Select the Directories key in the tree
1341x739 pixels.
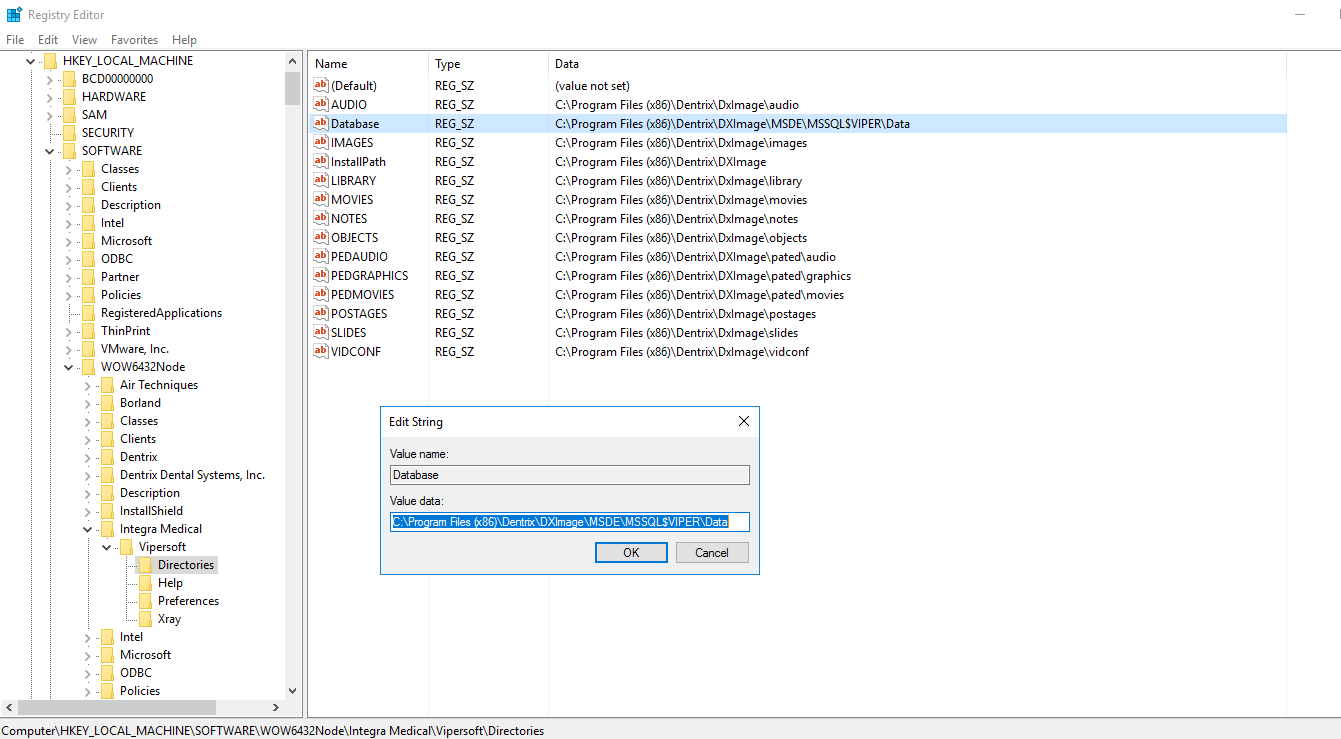[188, 564]
